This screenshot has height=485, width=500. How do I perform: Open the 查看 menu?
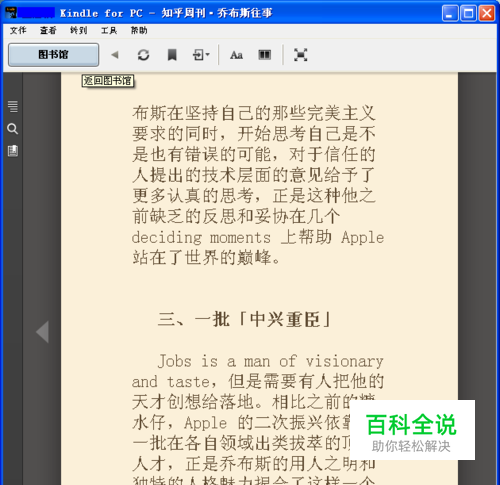48,31
